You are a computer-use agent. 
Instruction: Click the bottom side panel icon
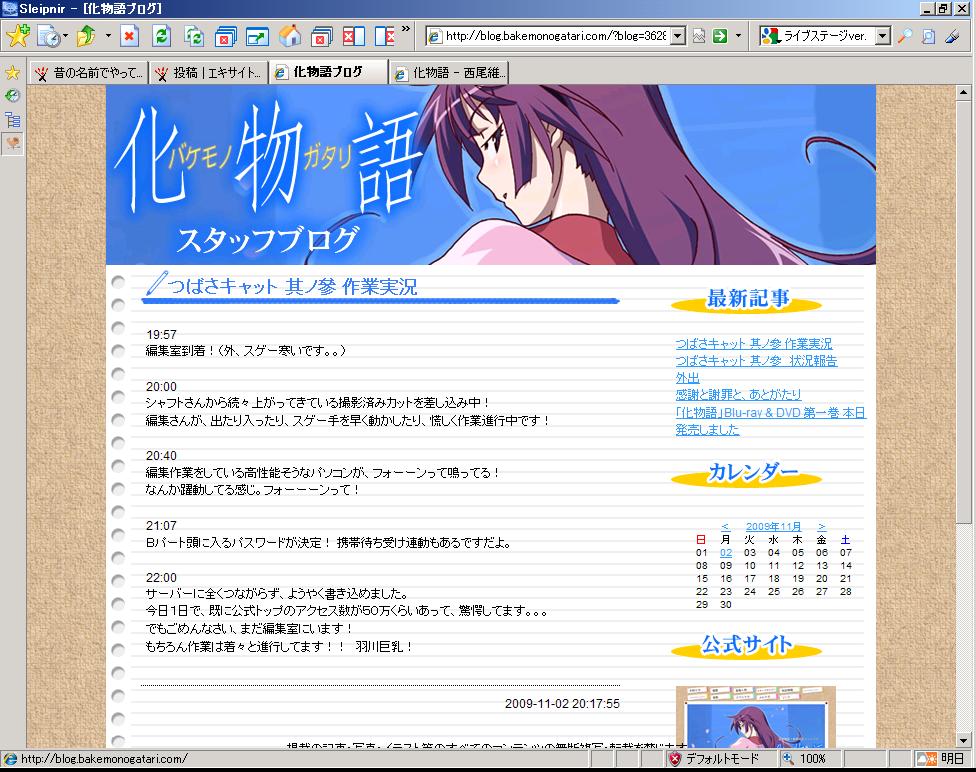pyautogui.click(x=12, y=144)
